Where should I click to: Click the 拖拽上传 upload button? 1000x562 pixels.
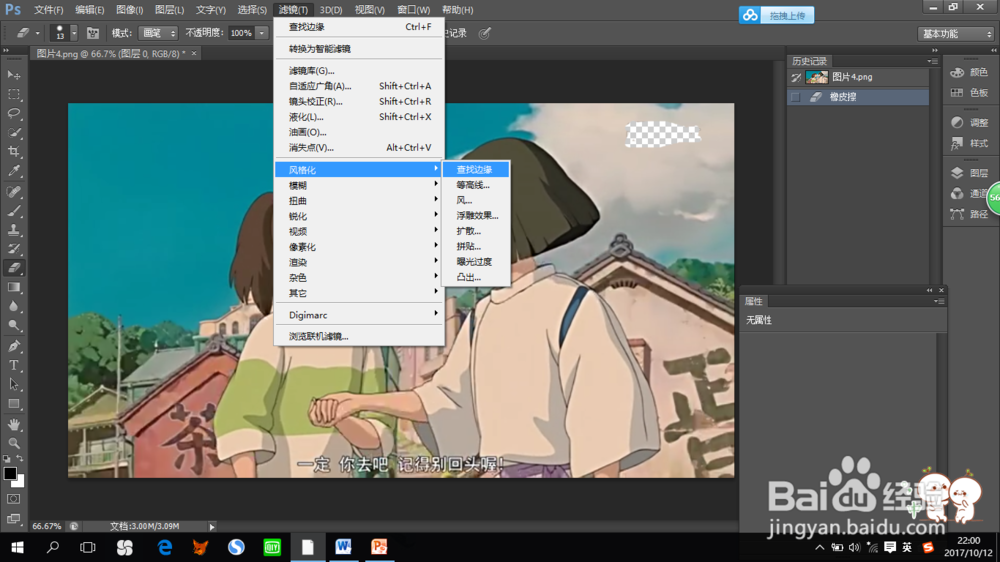pyautogui.click(x=776, y=15)
